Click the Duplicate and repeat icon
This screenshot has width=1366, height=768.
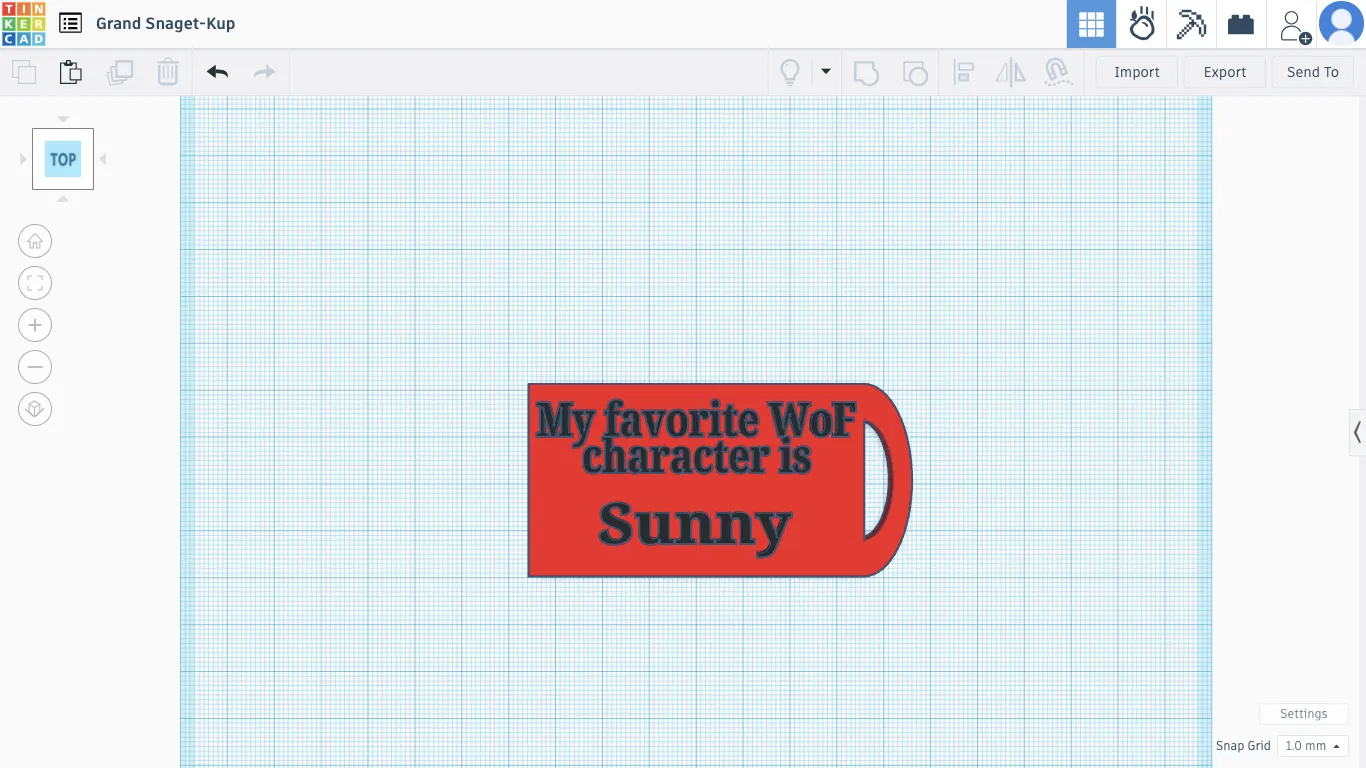(120, 72)
